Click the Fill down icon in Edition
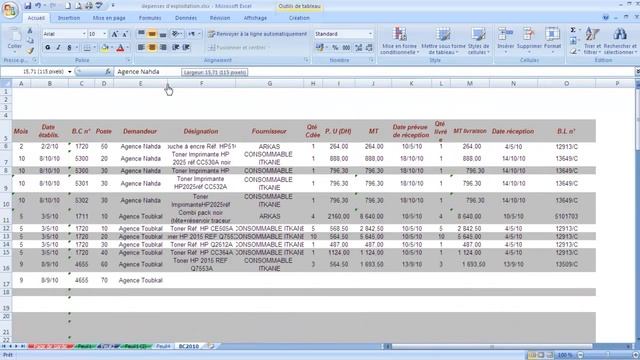 (x=573, y=41)
